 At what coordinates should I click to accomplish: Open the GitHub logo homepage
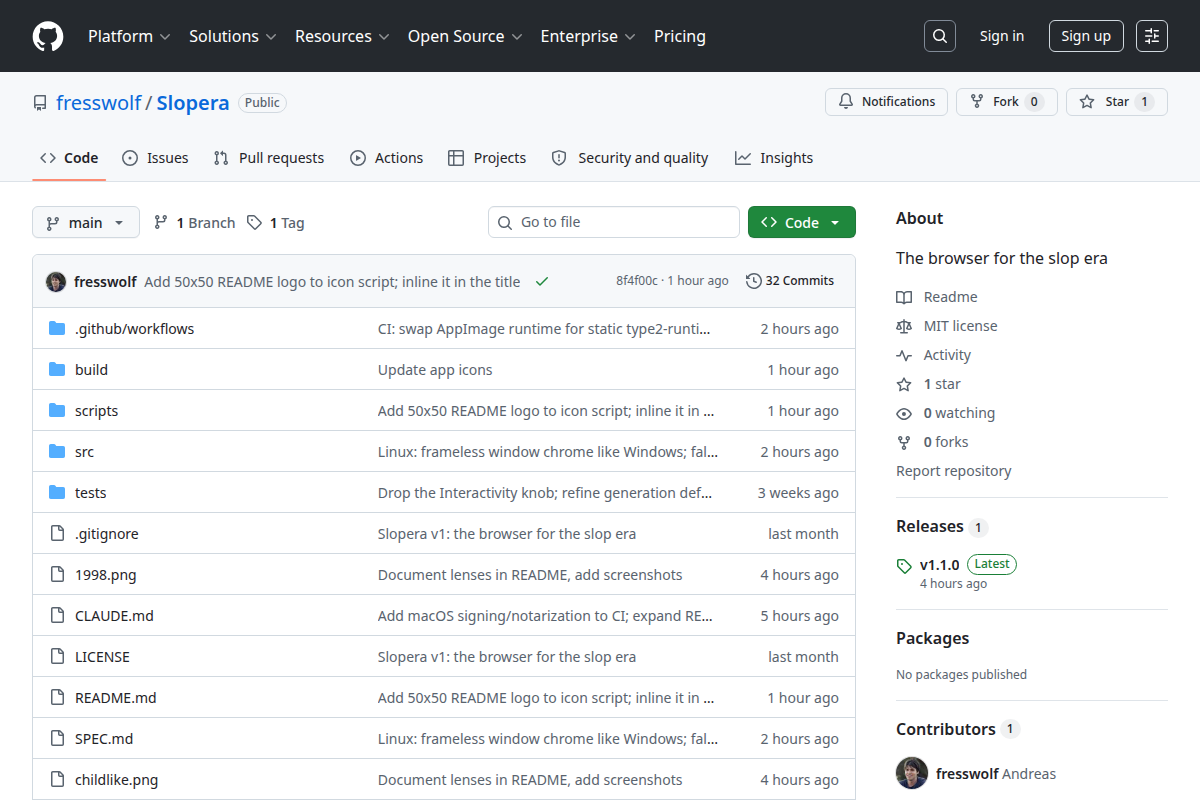[x=48, y=36]
